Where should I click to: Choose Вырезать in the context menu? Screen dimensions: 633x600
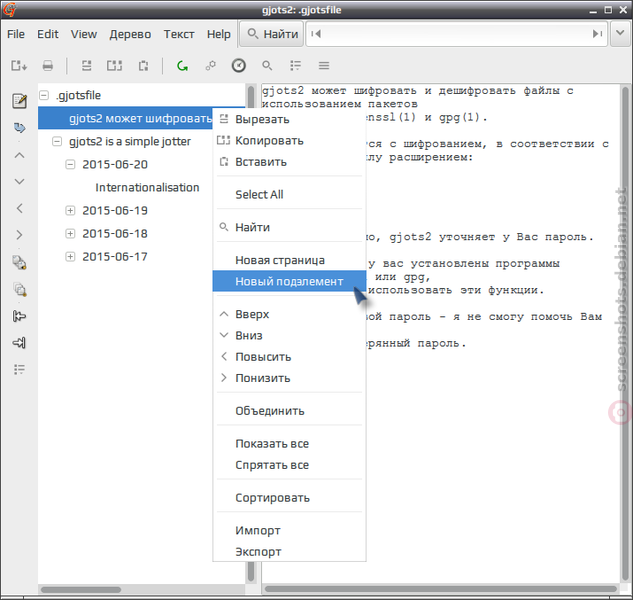(x=289, y=119)
